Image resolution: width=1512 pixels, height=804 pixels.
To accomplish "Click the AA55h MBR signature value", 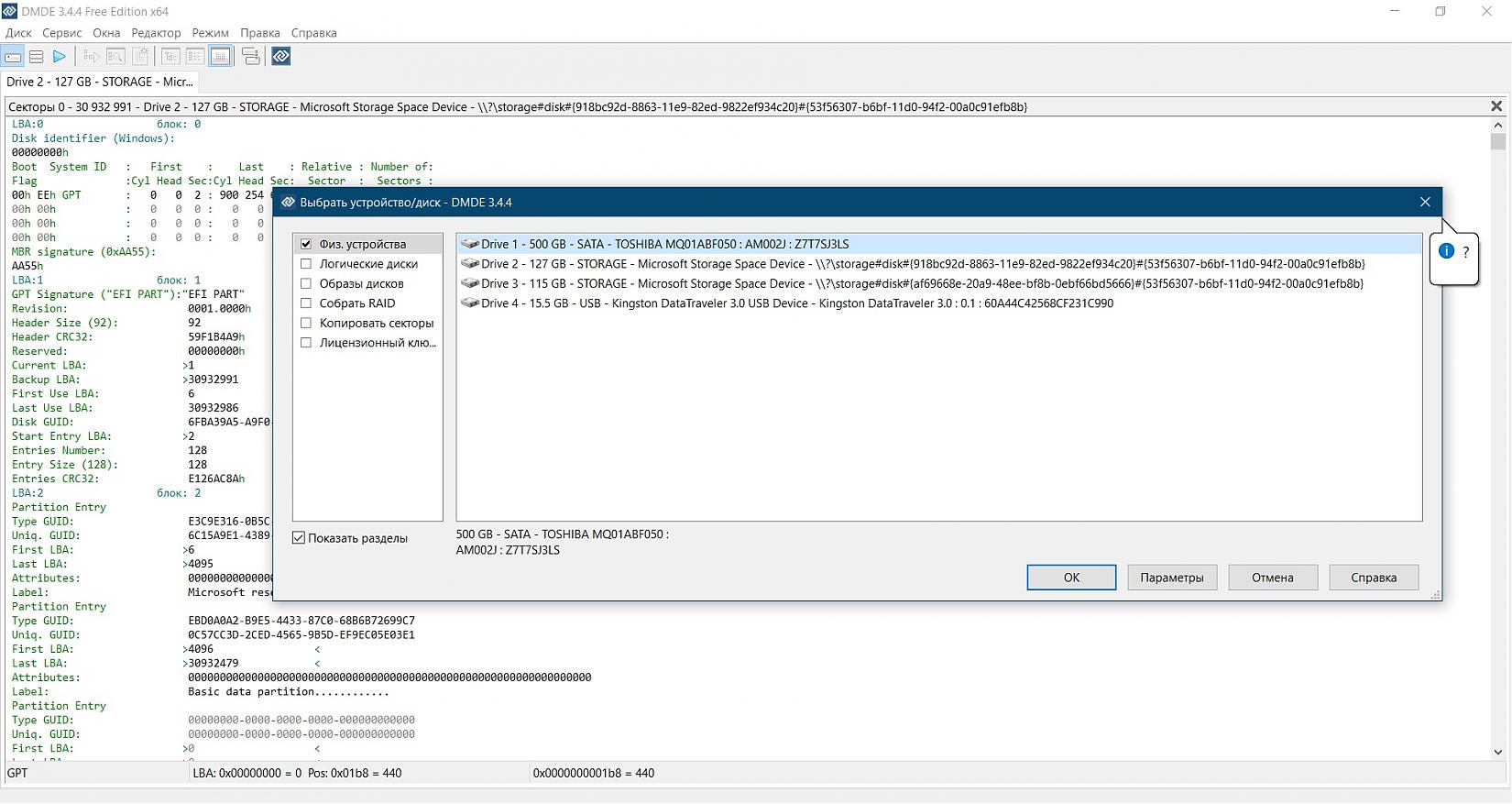I will [x=27, y=266].
